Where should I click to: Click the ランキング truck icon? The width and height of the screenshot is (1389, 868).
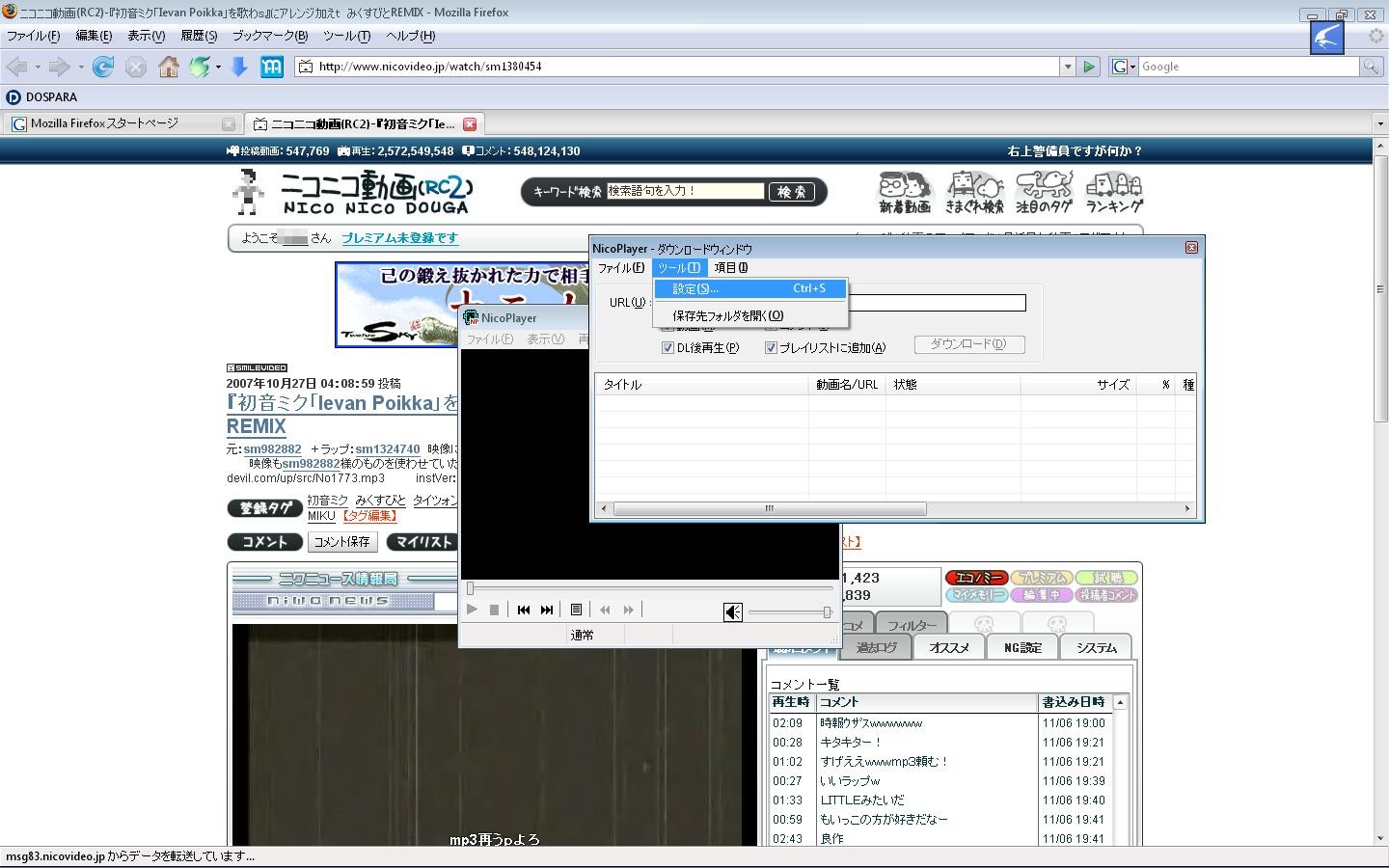coord(1114,192)
